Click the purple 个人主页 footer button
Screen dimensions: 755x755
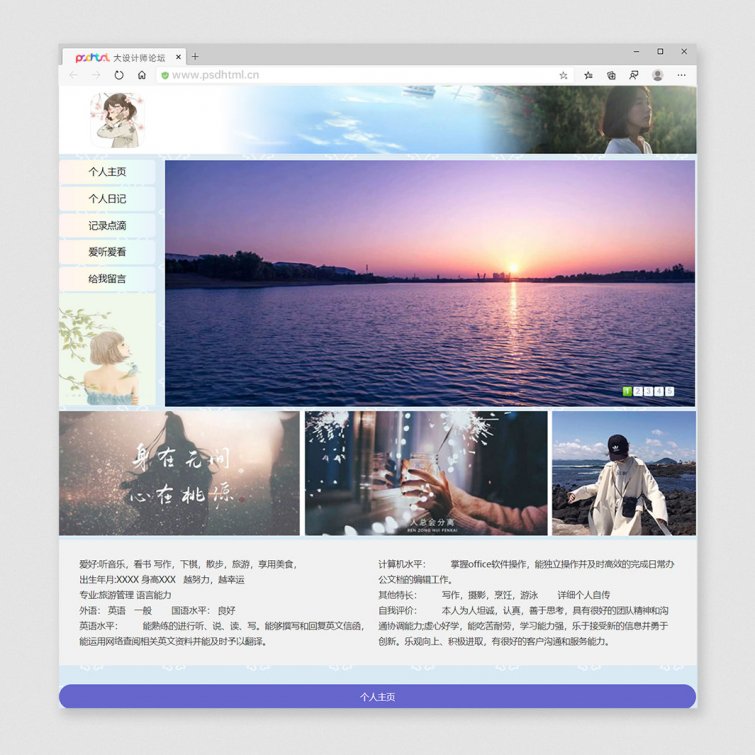click(x=378, y=696)
